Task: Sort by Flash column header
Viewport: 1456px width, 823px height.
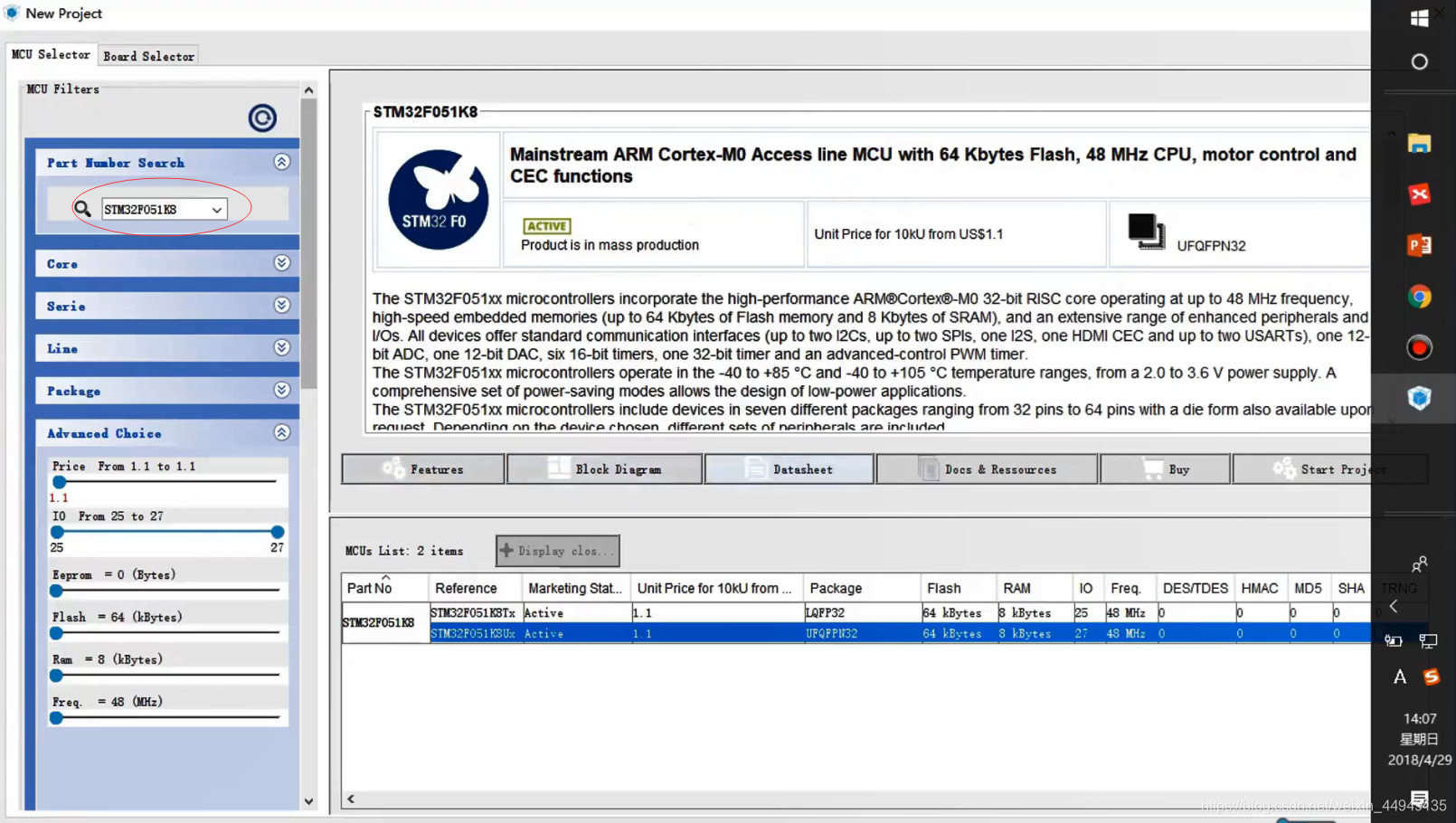Action: pos(959,588)
